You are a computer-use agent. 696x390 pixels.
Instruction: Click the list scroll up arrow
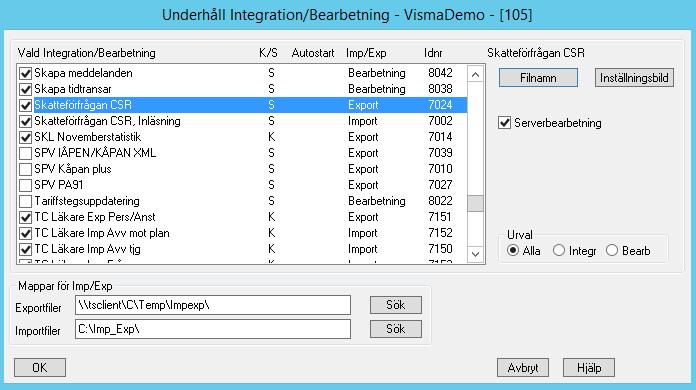click(475, 74)
